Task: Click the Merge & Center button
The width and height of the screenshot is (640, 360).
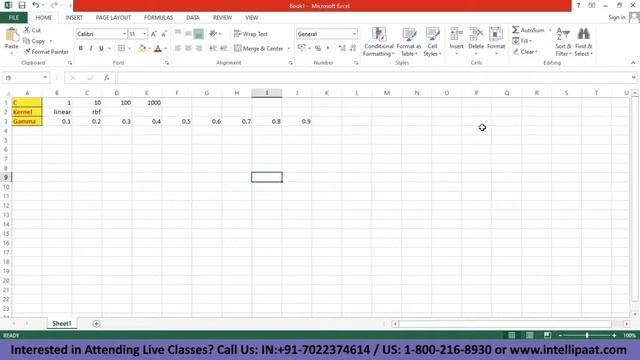Action: (259, 48)
